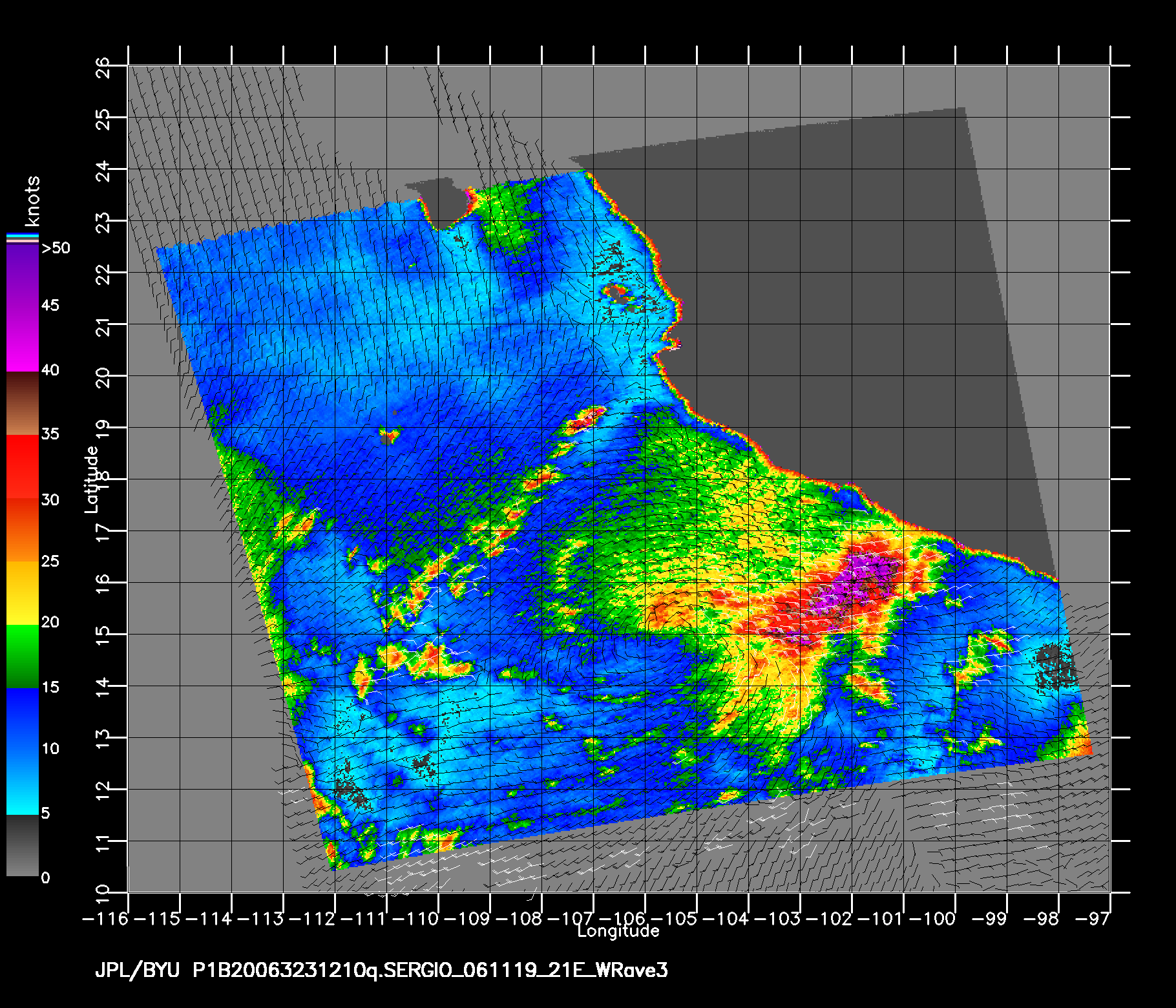The image size is (1176, 1008).
Task: Click the '30' knots color bar label
Action: [50, 499]
